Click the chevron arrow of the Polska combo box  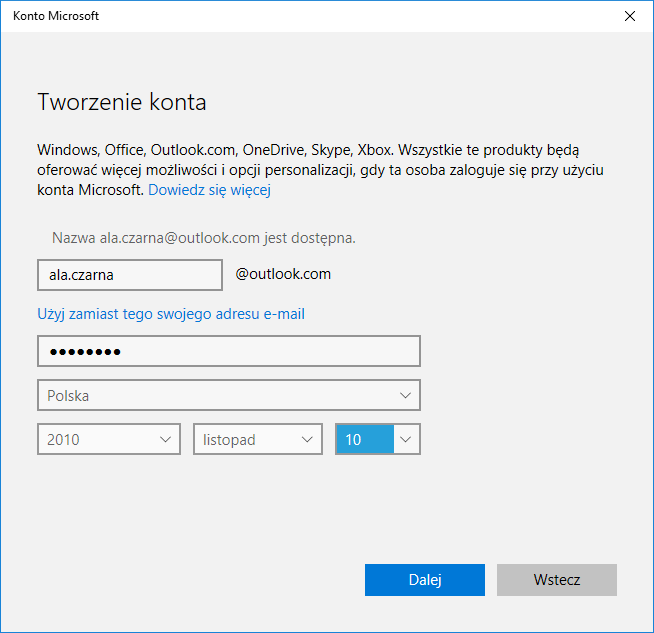[405, 395]
